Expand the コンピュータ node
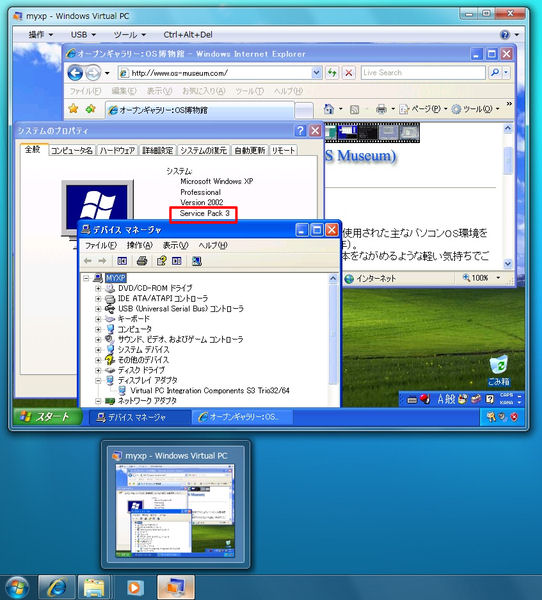 click(98, 329)
